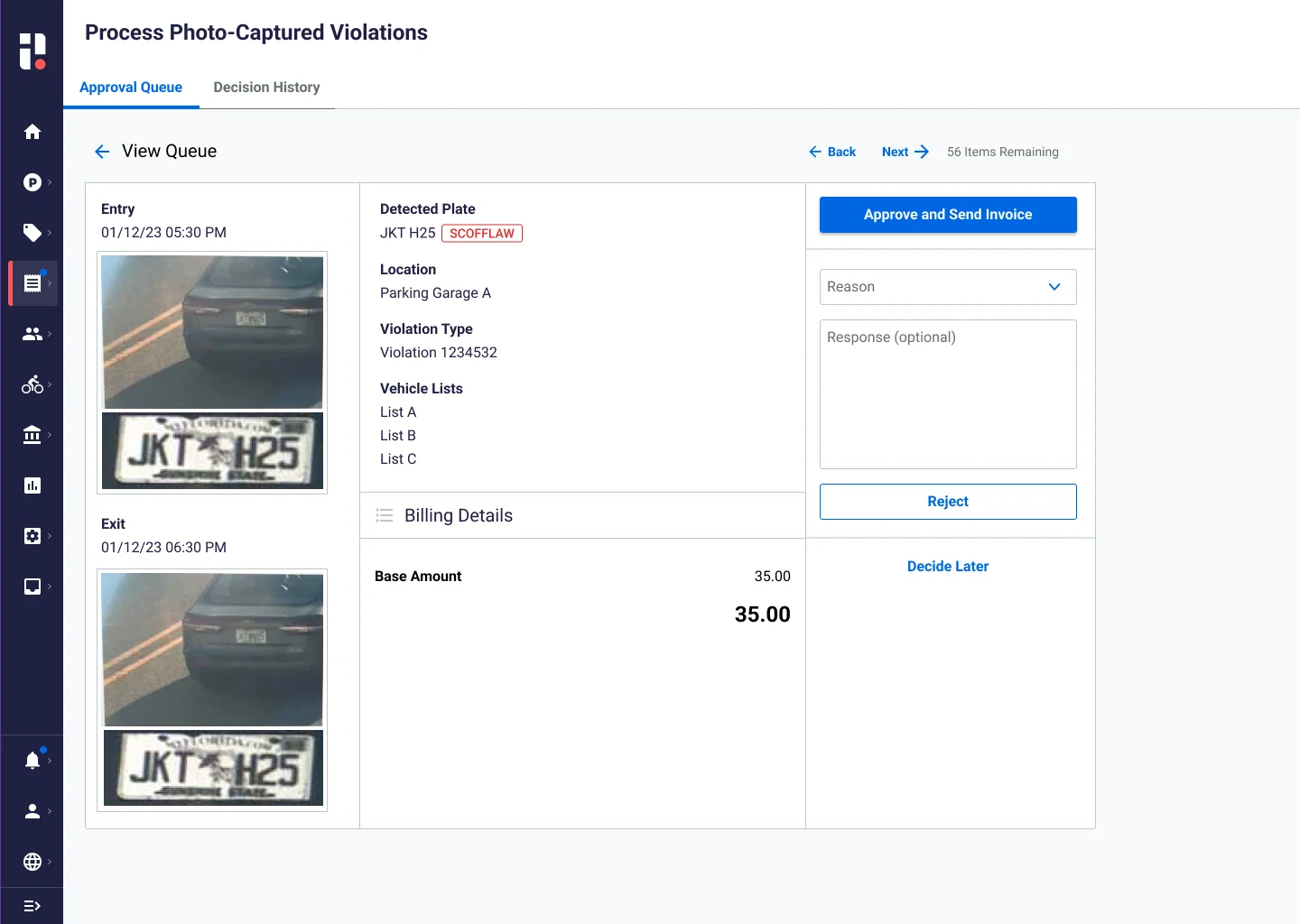Select the Approval Queue tab
1300x924 pixels.
[x=131, y=88]
